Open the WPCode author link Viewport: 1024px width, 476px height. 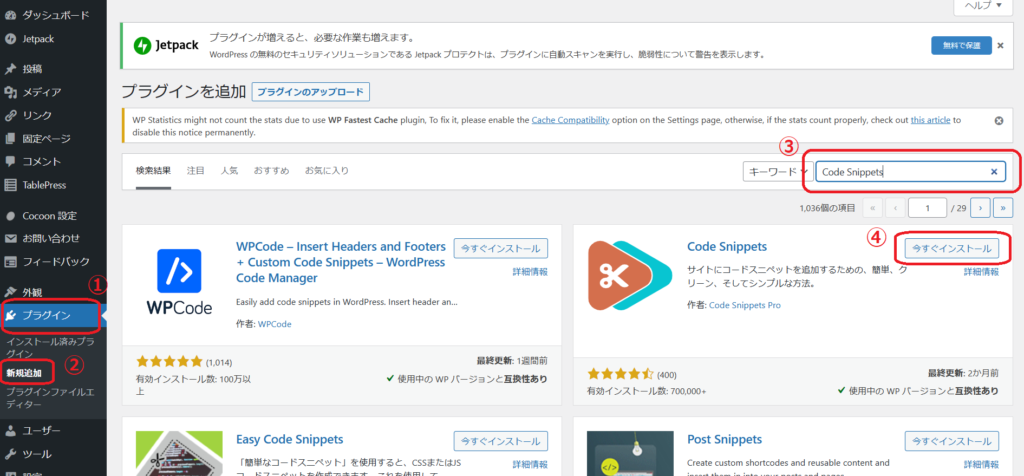tap(275, 324)
